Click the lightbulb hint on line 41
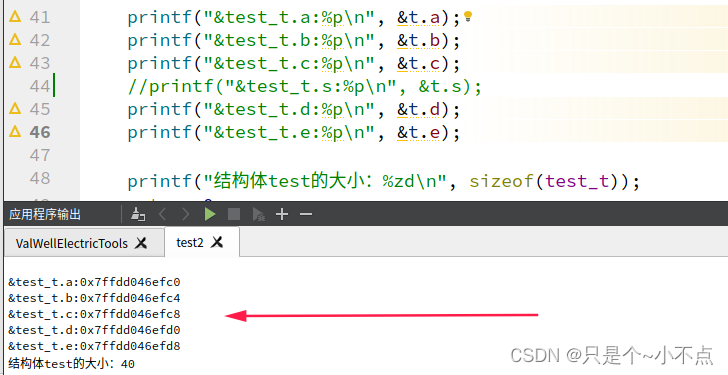 click(x=468, y=17)
